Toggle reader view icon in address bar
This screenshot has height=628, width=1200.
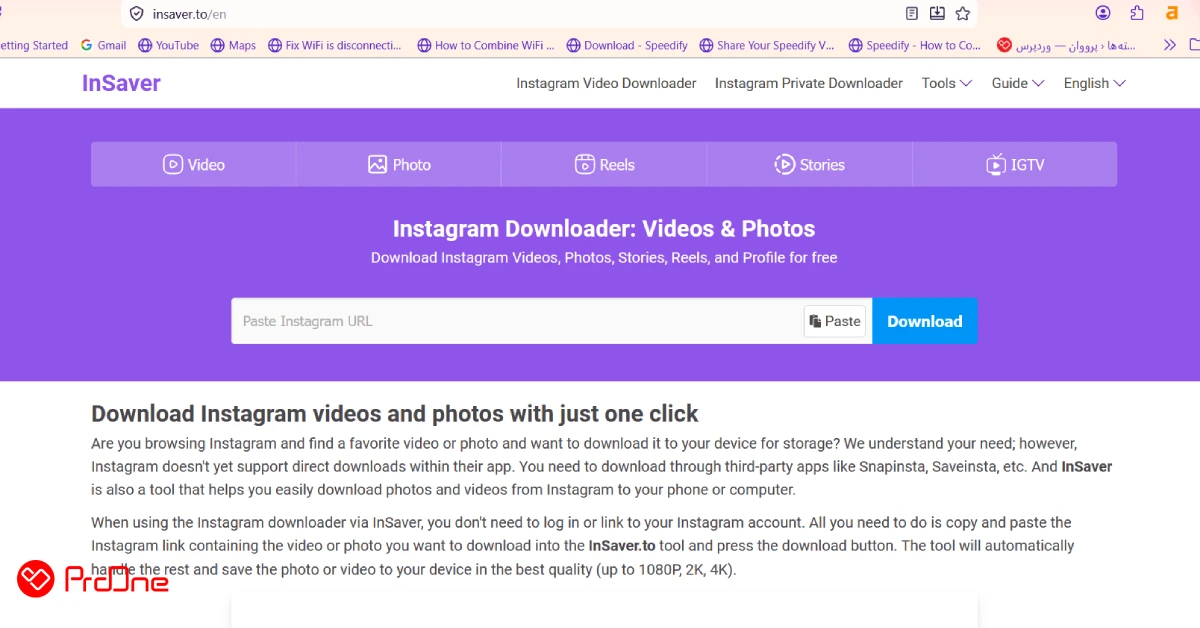pyautogui.click(x=911, y=14)
